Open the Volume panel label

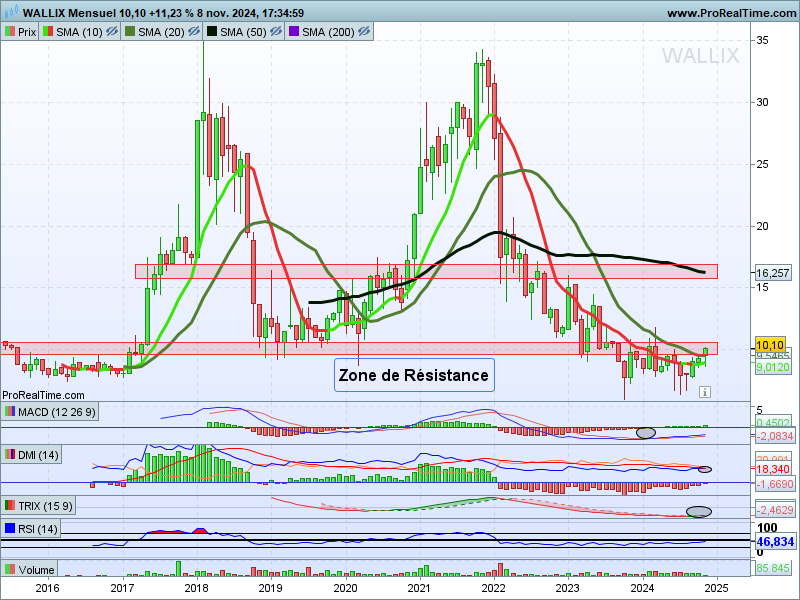pos(36,569)
